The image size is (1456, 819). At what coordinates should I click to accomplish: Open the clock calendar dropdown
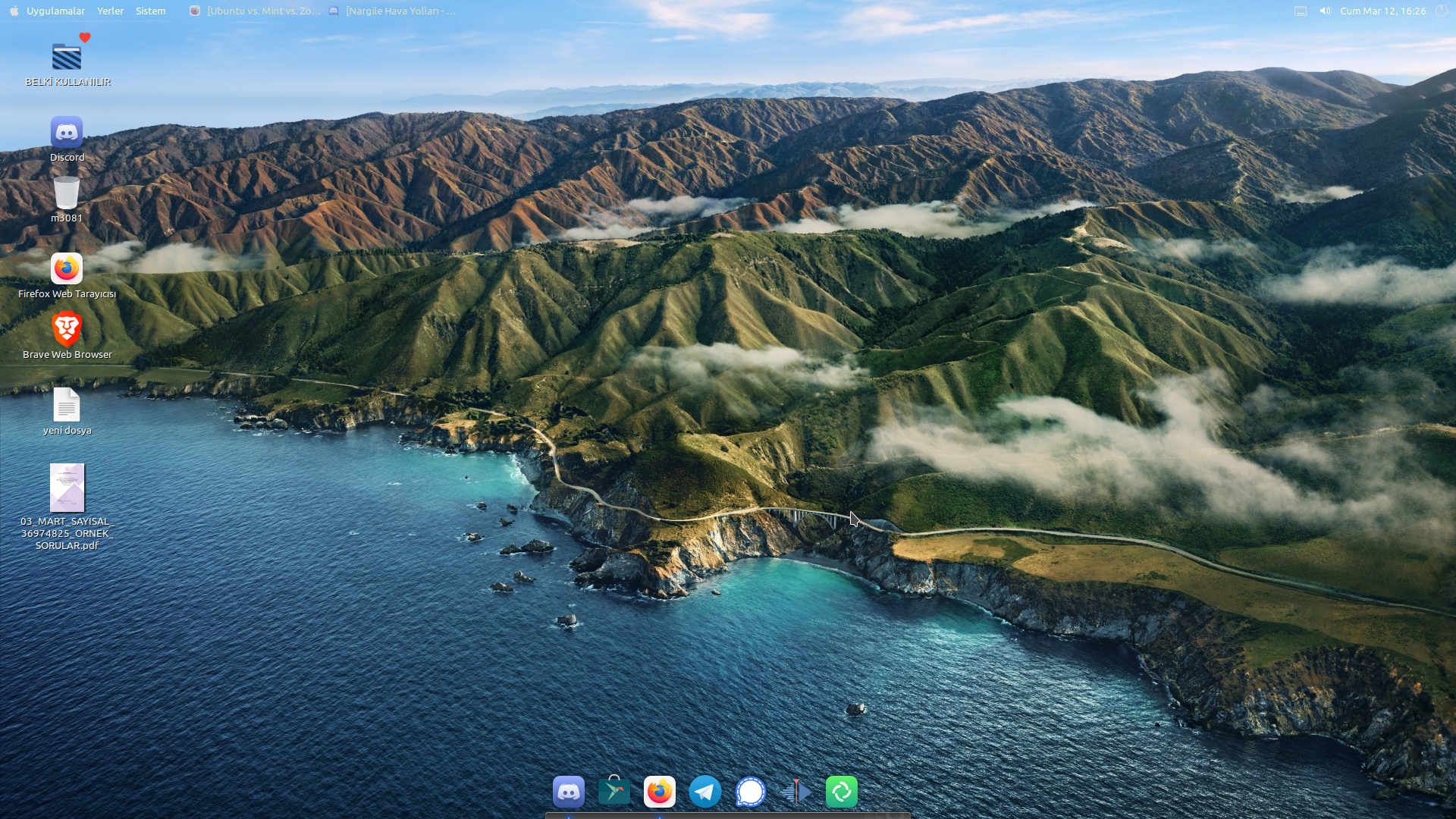point(1382,11)
